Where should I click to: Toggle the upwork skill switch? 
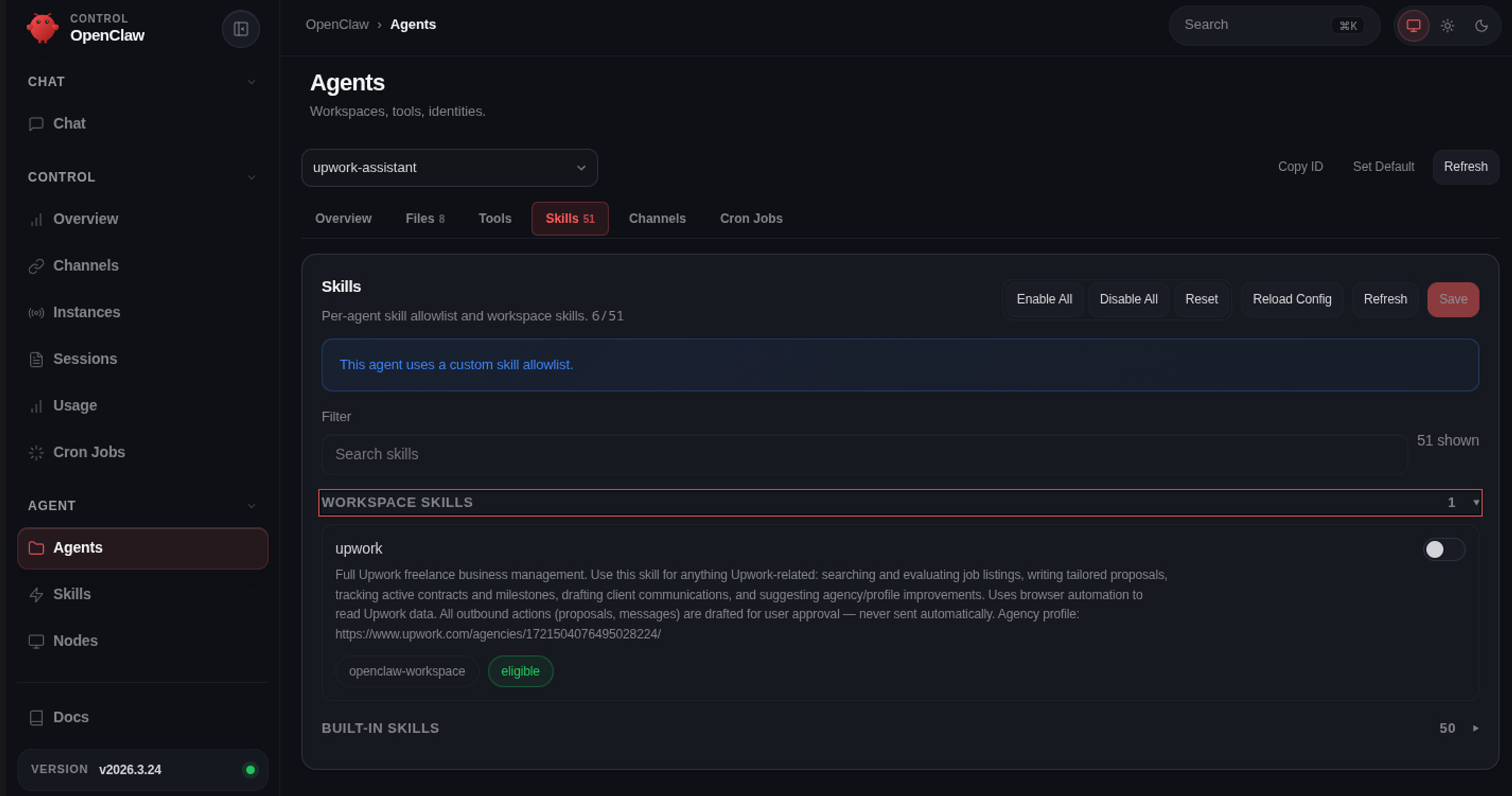click(x=1443, y=549)
